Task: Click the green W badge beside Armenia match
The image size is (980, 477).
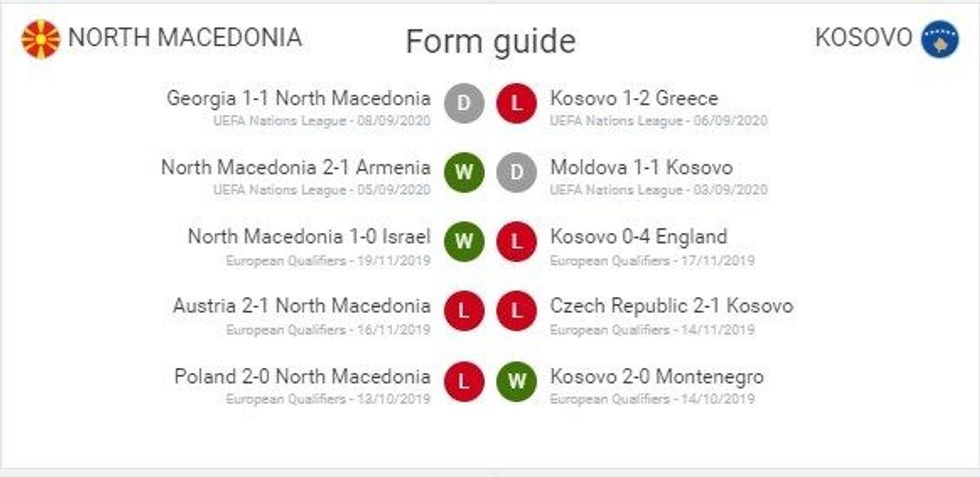Action: point(464,172)
